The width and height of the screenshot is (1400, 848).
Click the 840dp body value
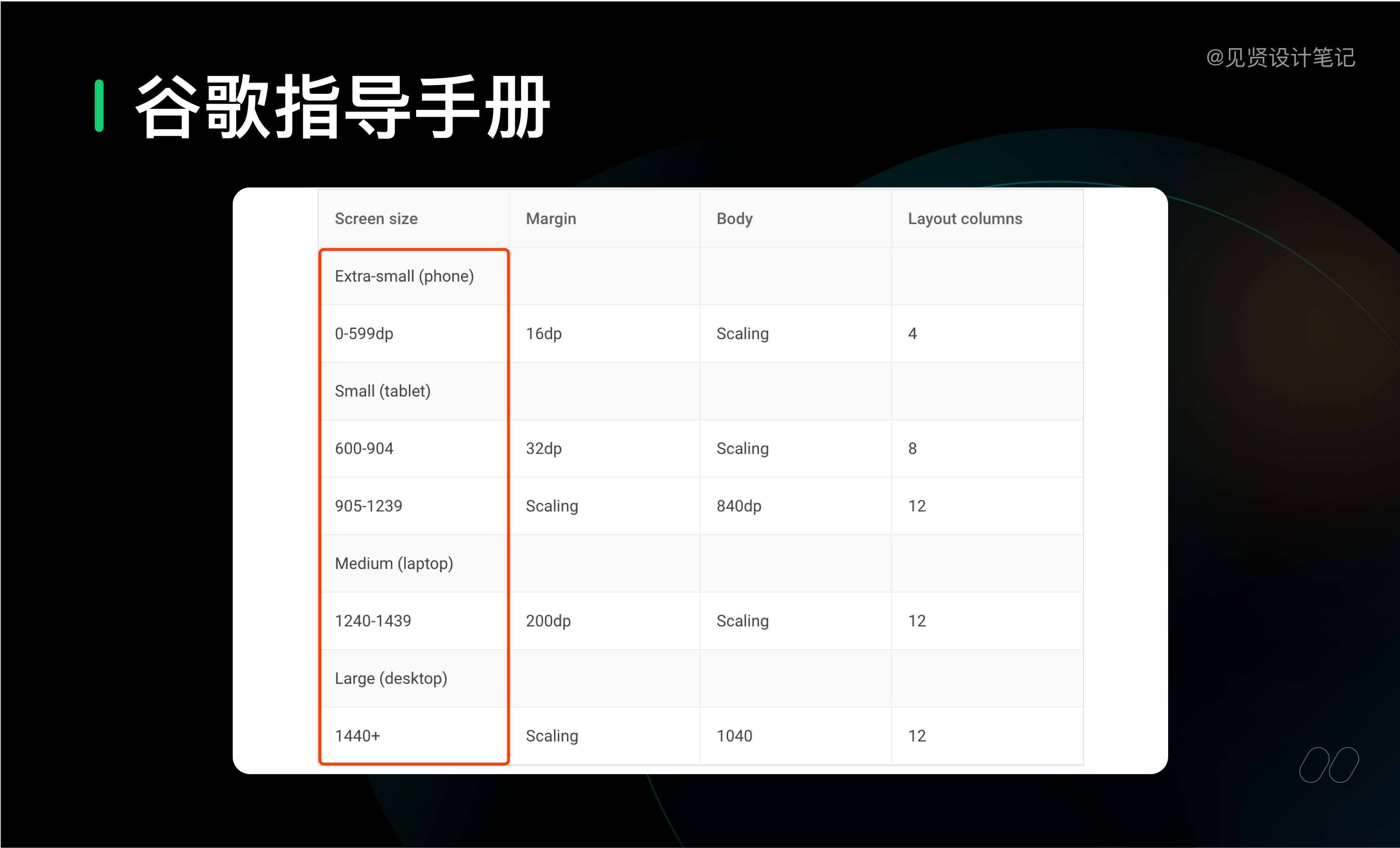coord(738,505)
